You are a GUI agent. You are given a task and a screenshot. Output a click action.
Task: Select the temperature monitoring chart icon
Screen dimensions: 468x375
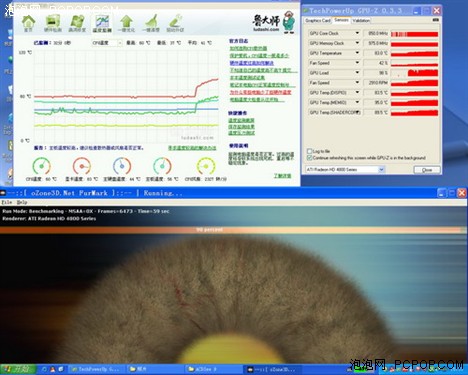point(102,23)
